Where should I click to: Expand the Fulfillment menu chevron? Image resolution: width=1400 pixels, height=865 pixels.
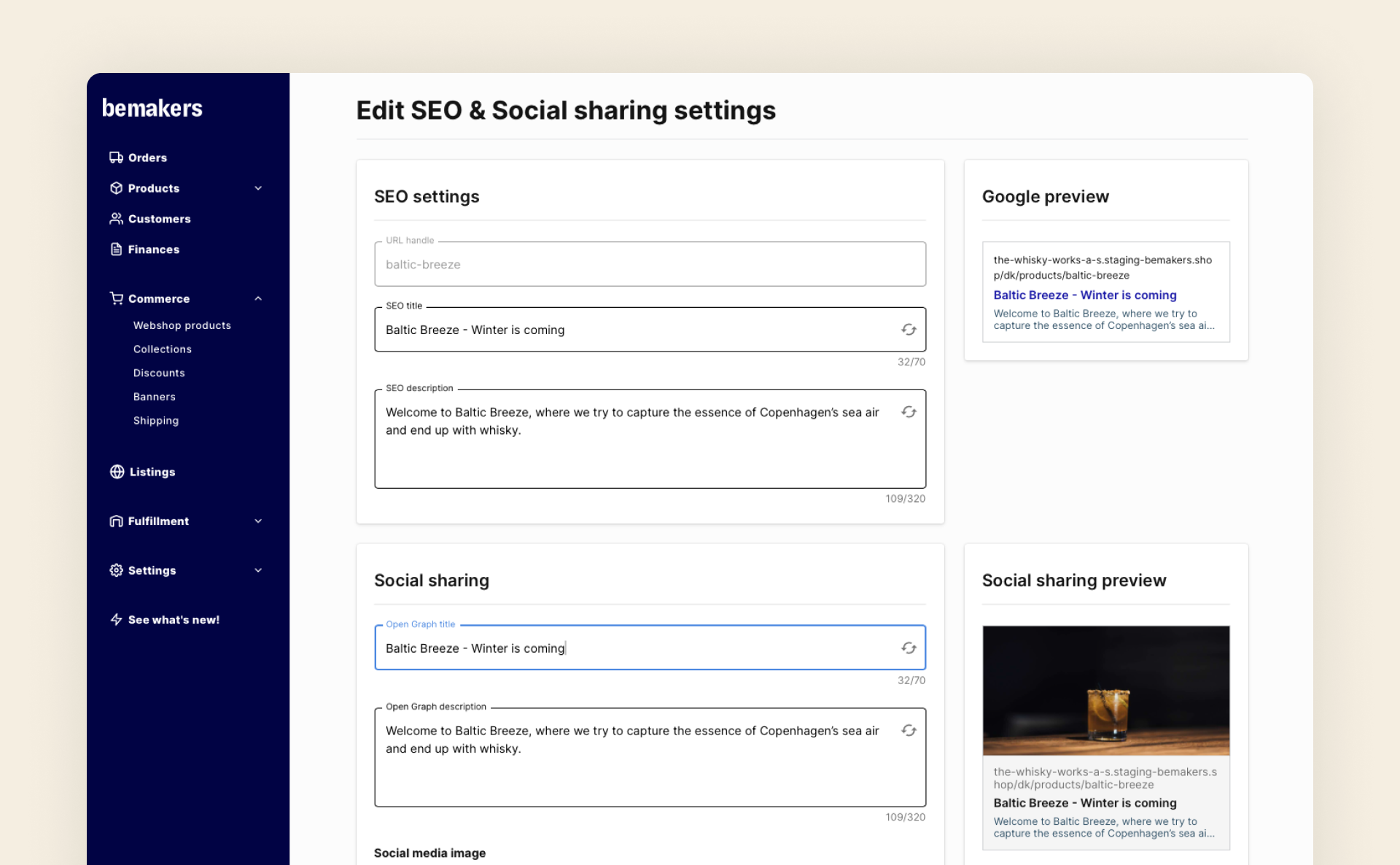(258, 521)
